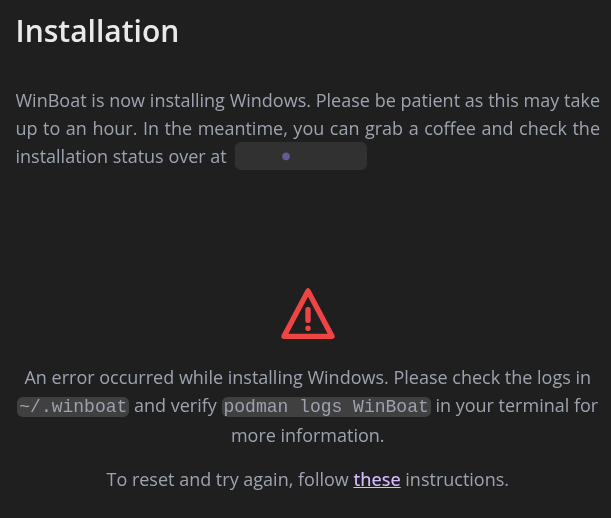Click the "podman logs WinBoat" command snippet
This screenshot has height=518, width=611.
(x=326, y=407)
